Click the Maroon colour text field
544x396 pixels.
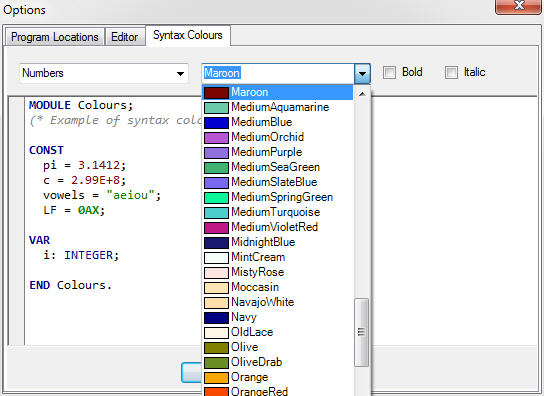[x=278, y=73]
